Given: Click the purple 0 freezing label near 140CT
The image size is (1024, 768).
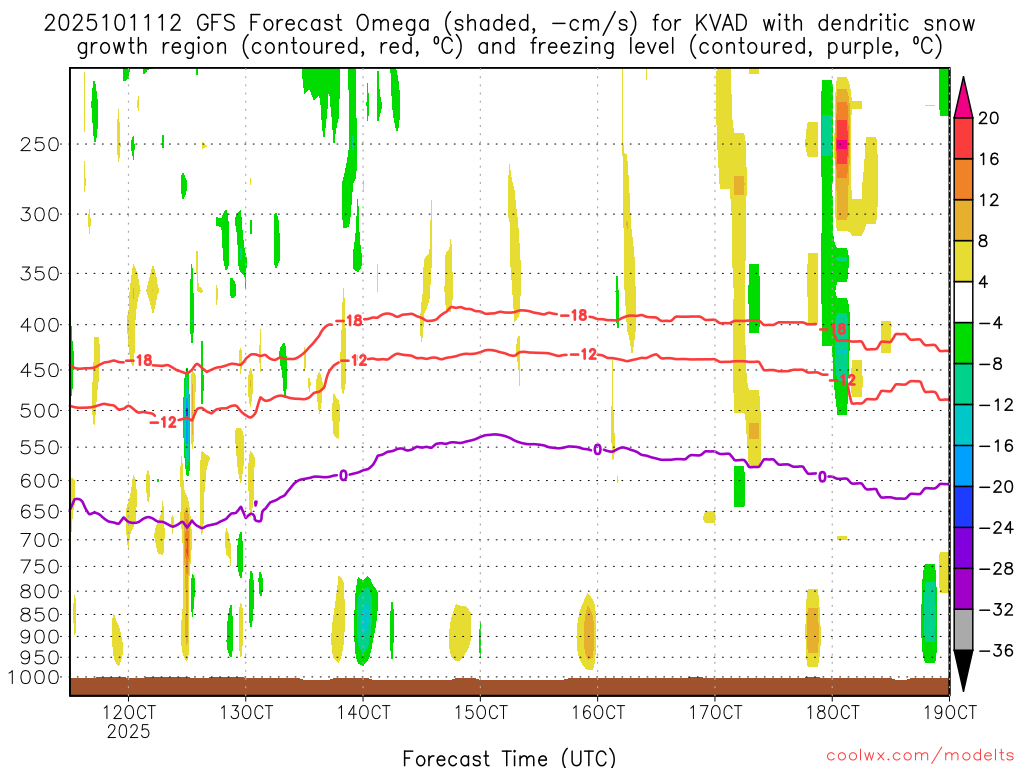Looking at the screenshot, I should click(x=344, y=475).
